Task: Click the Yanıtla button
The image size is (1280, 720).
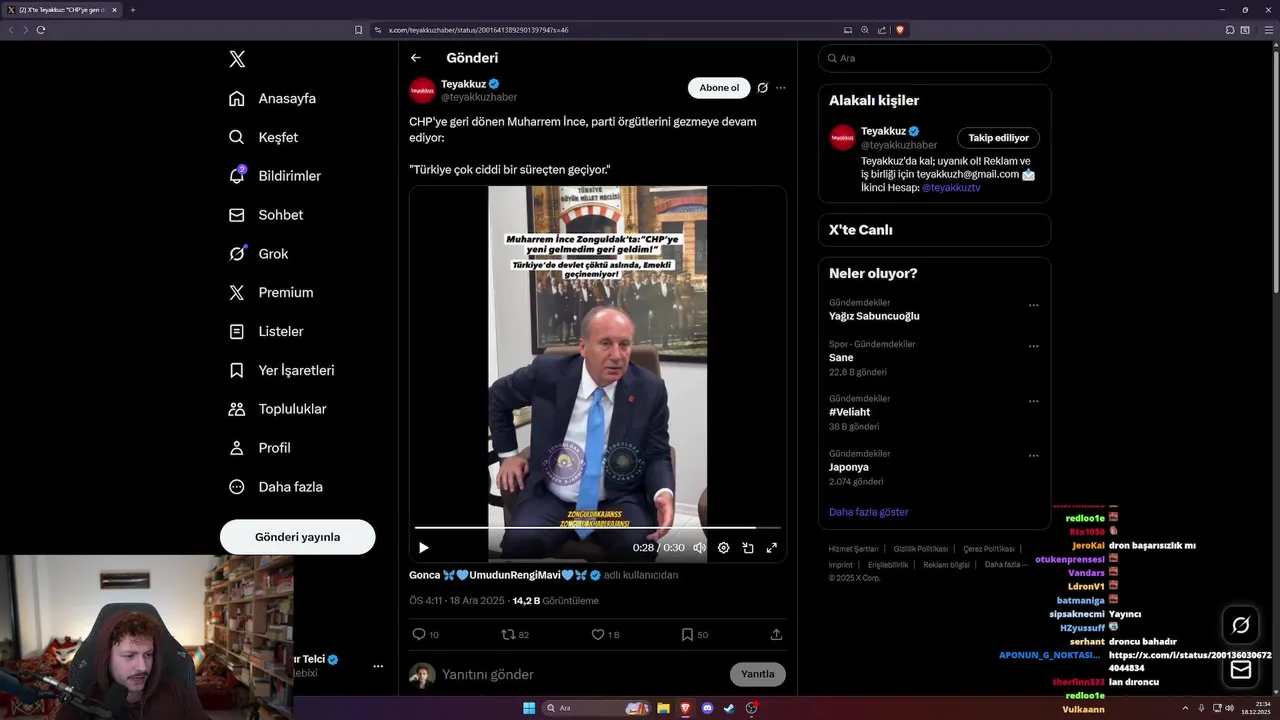Action: point(758,674)
